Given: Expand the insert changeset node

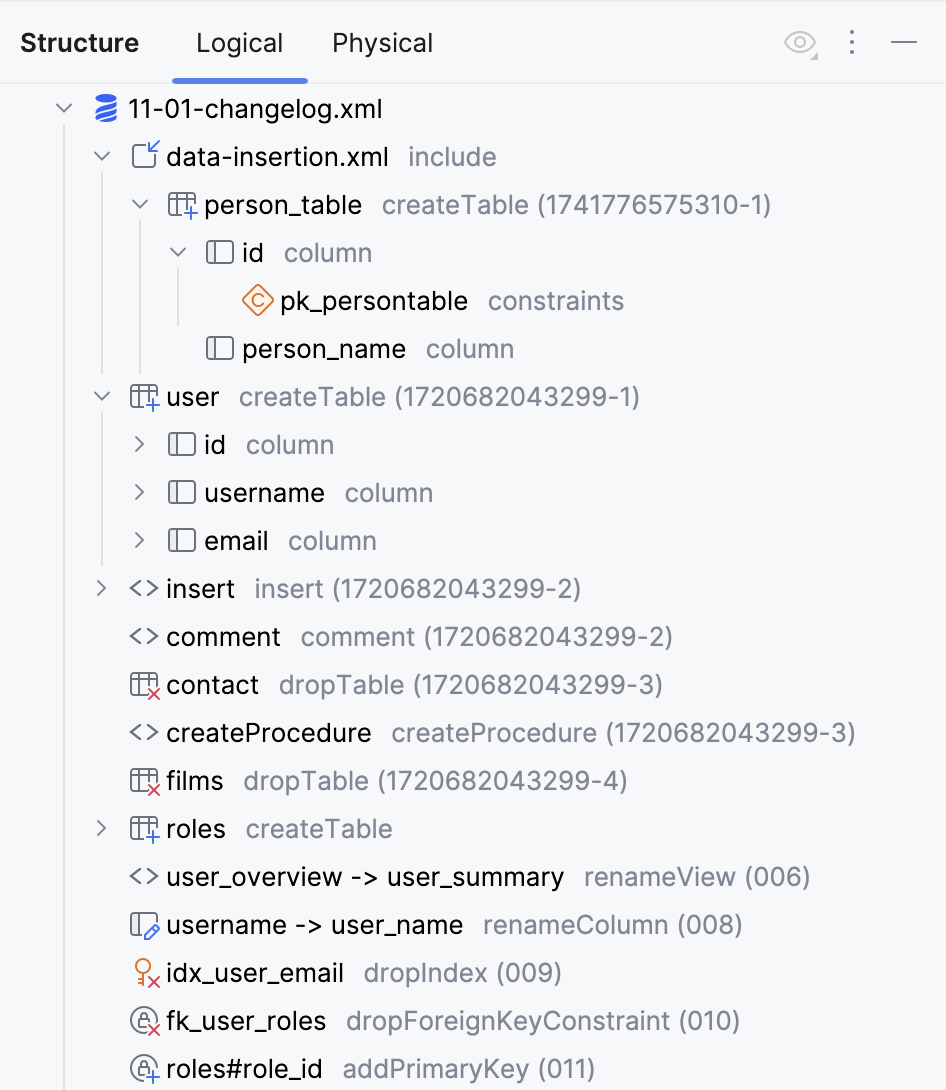Looking at the screenshot, I should [101, 588].
